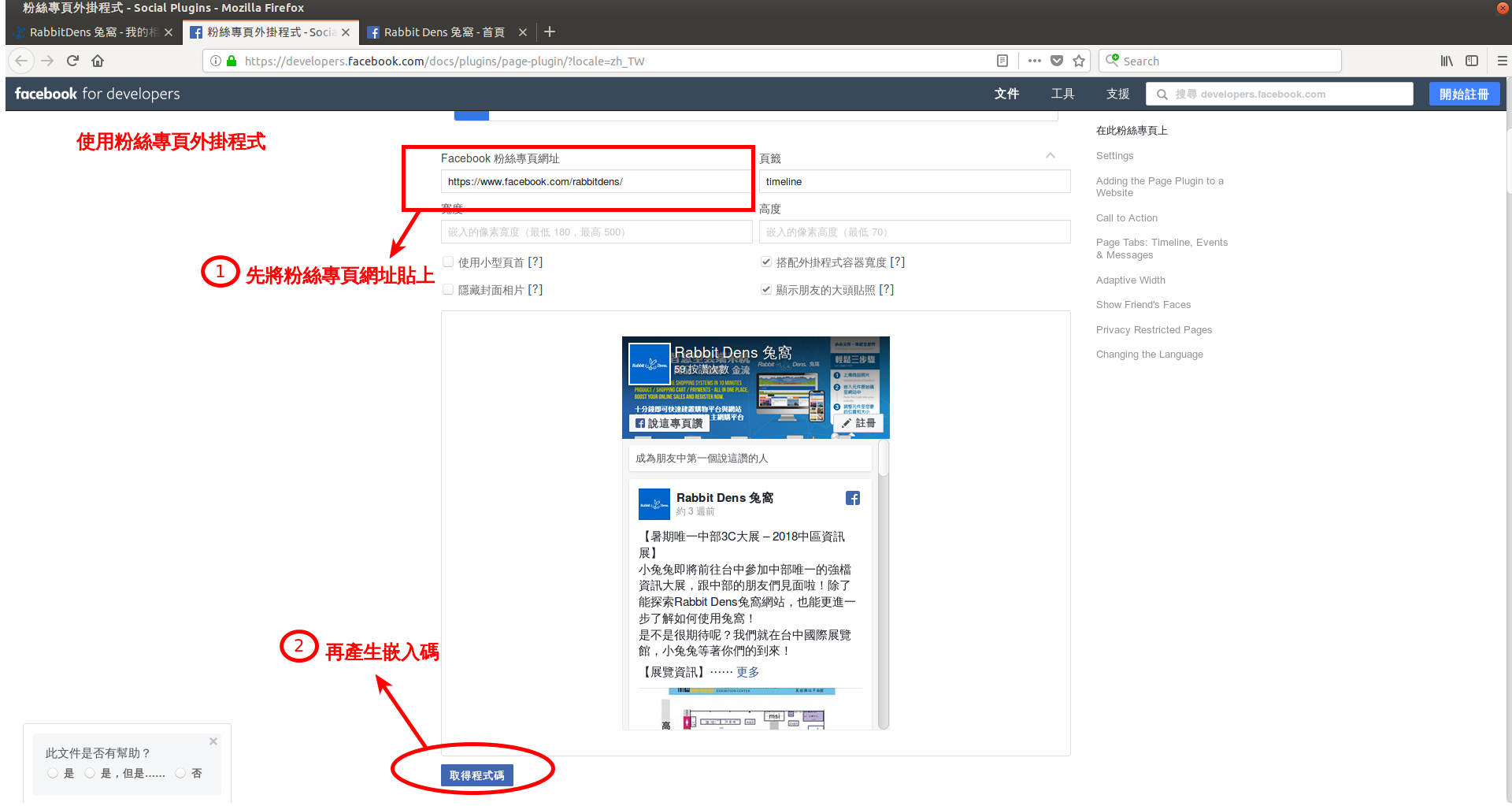Focus the 寬度 pixel width field
1512x806 pixels.
click(596, 232)
